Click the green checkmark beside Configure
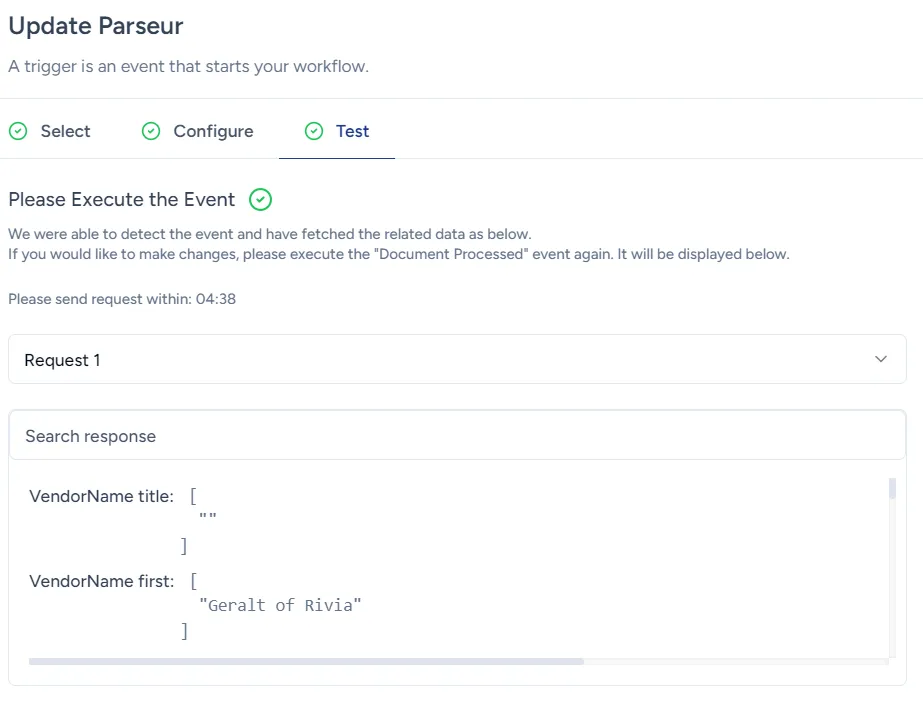The width and height of the screenshot is (923, 702). 151,131
